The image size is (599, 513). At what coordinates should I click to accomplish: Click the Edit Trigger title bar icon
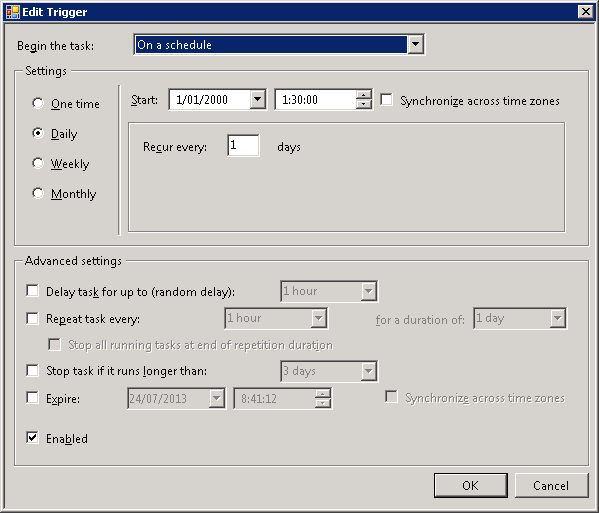coord(13,12)
